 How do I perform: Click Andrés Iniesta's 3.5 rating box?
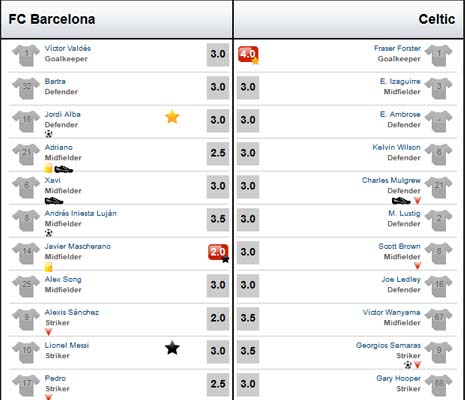pos(218,219)
